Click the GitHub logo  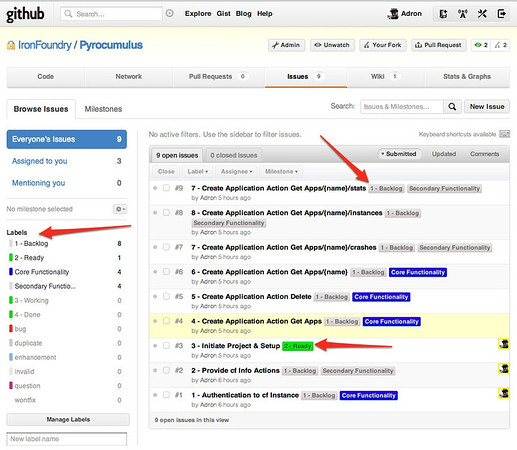[25, 14]
